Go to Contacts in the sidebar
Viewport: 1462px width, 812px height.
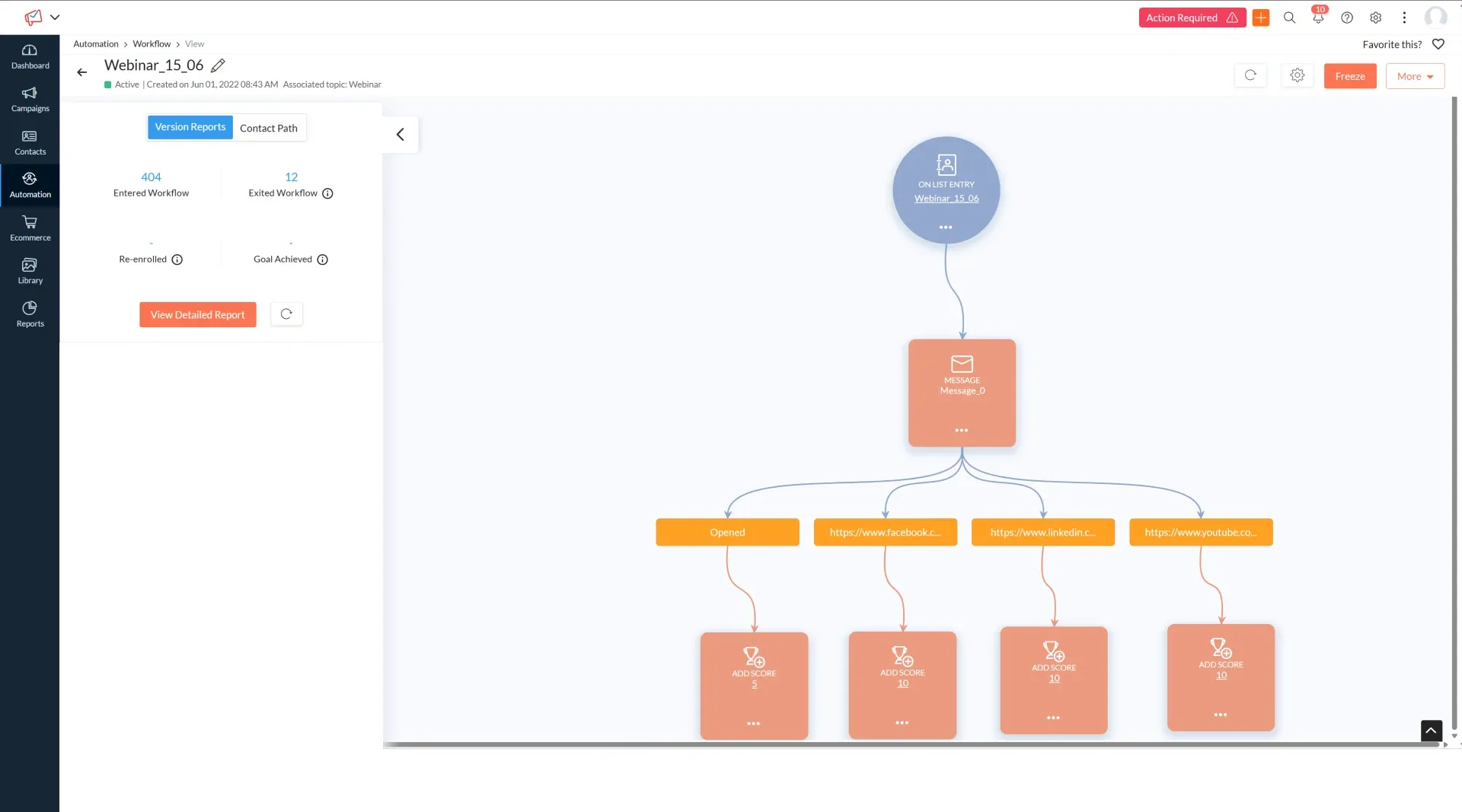30,143
